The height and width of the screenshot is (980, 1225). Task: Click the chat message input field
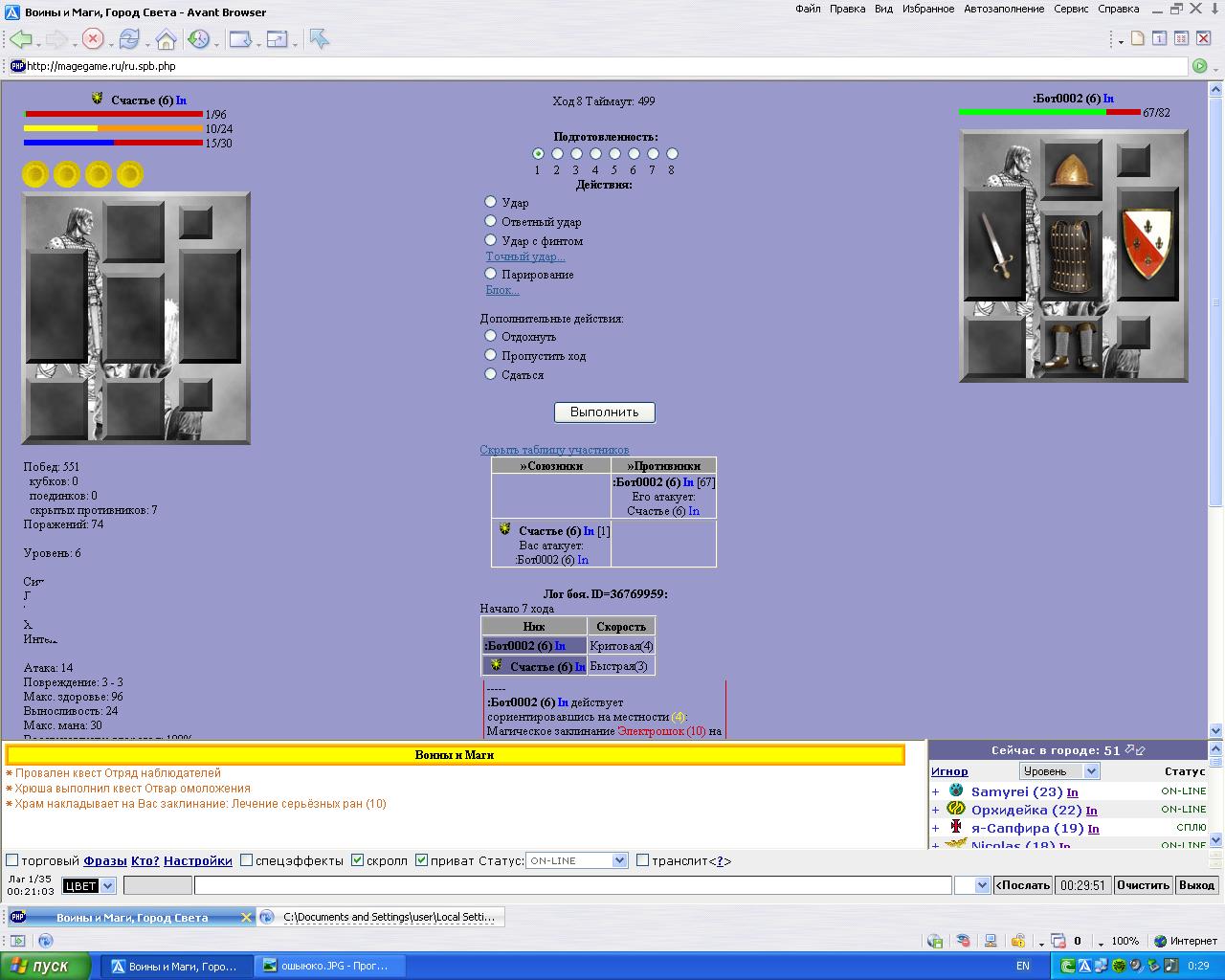point(573,885)
